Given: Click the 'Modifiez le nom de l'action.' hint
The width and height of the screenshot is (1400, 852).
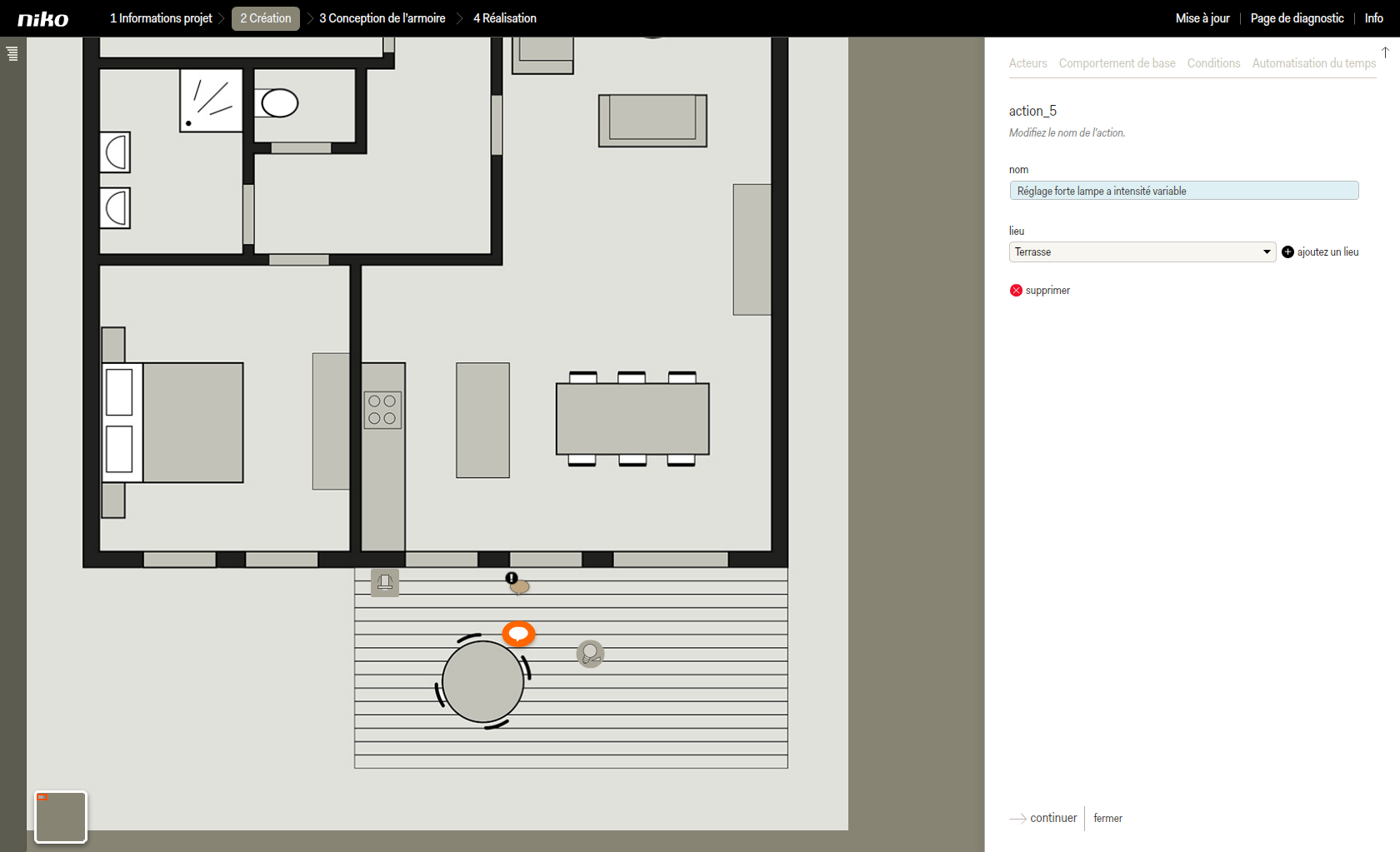Looking at the screenshot, I should point(1067,133).
